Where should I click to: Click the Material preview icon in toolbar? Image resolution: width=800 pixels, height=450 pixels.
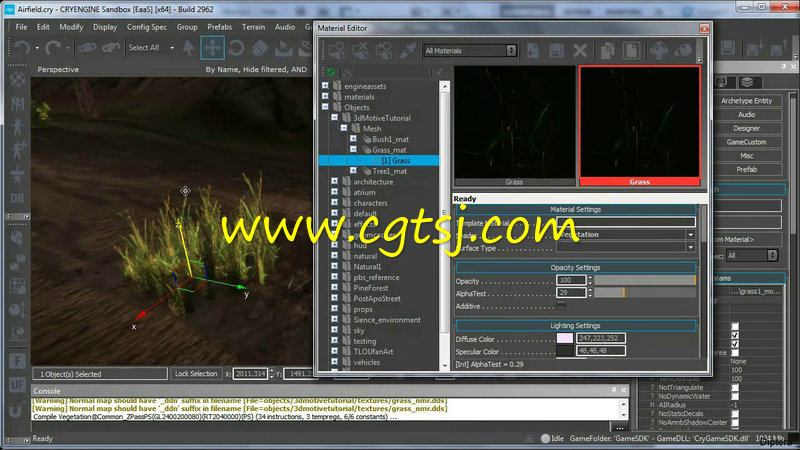coord(659,51)
